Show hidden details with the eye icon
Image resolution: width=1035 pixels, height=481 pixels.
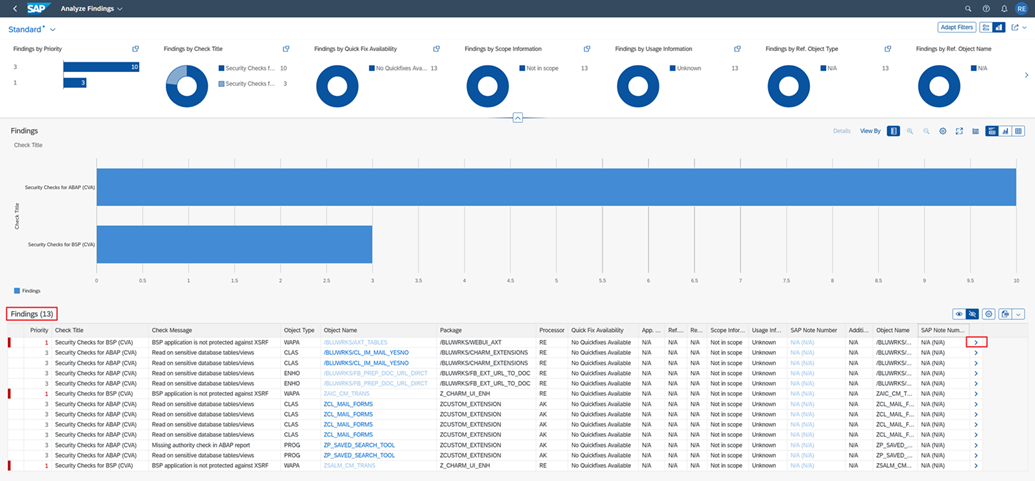pyautogui.click(x=959, y=314)
